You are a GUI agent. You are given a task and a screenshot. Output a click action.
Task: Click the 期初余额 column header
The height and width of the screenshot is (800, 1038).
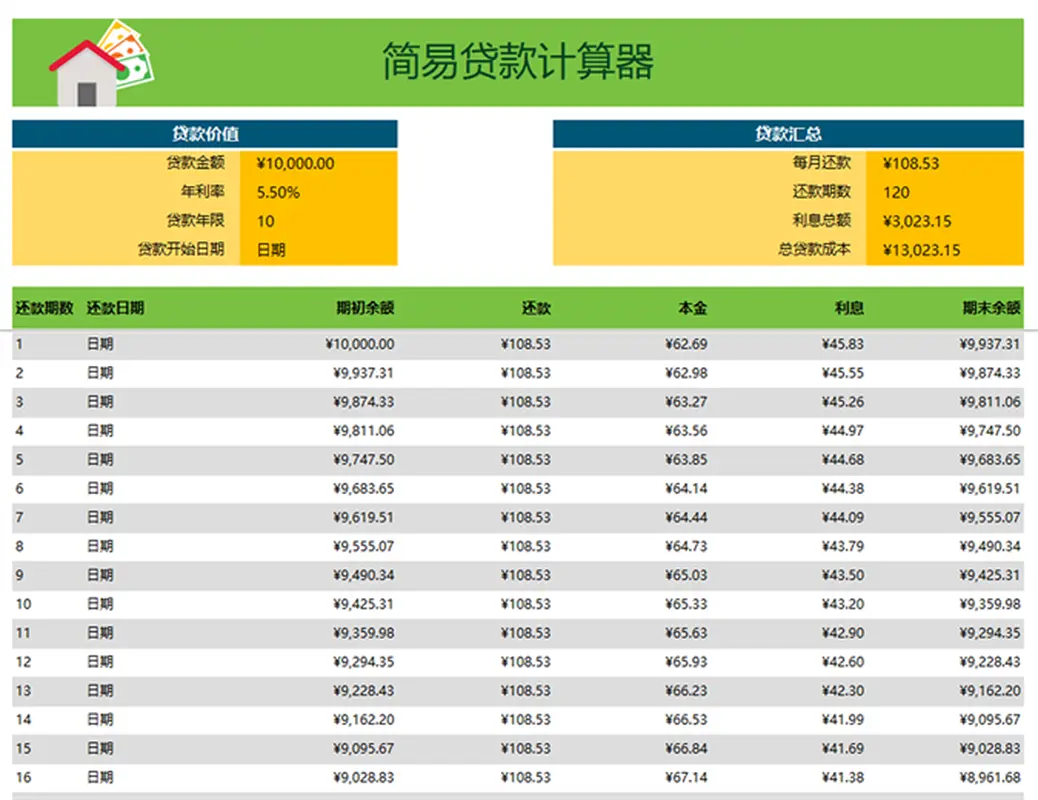365,308
